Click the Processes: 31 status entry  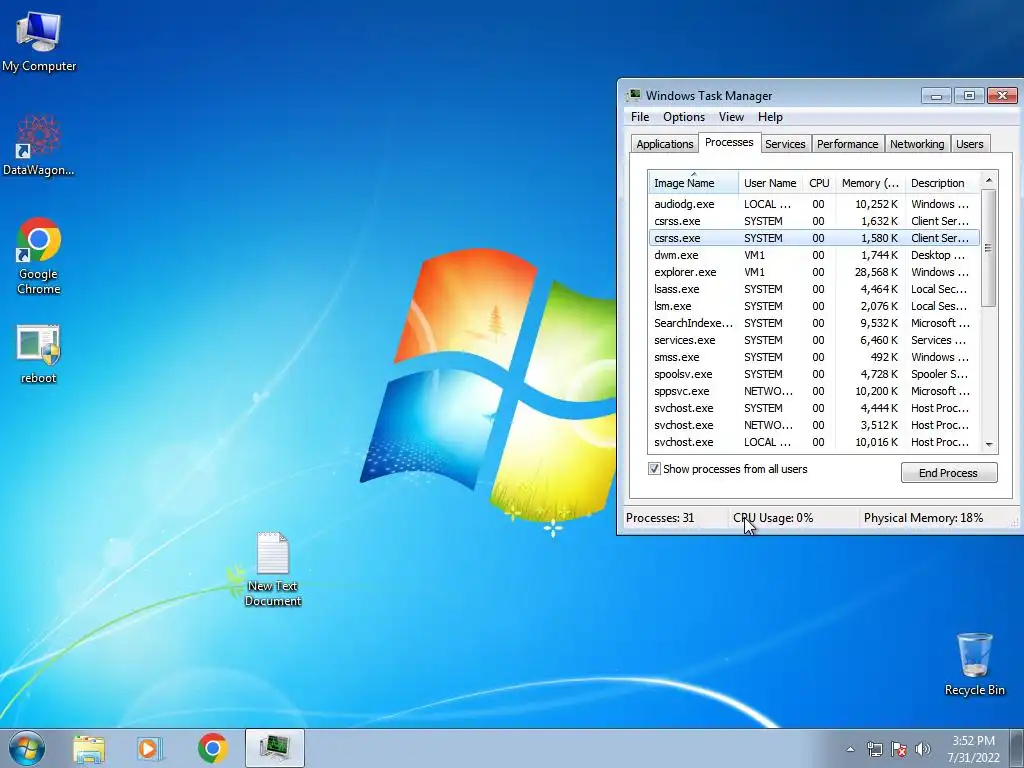point(660,518)
